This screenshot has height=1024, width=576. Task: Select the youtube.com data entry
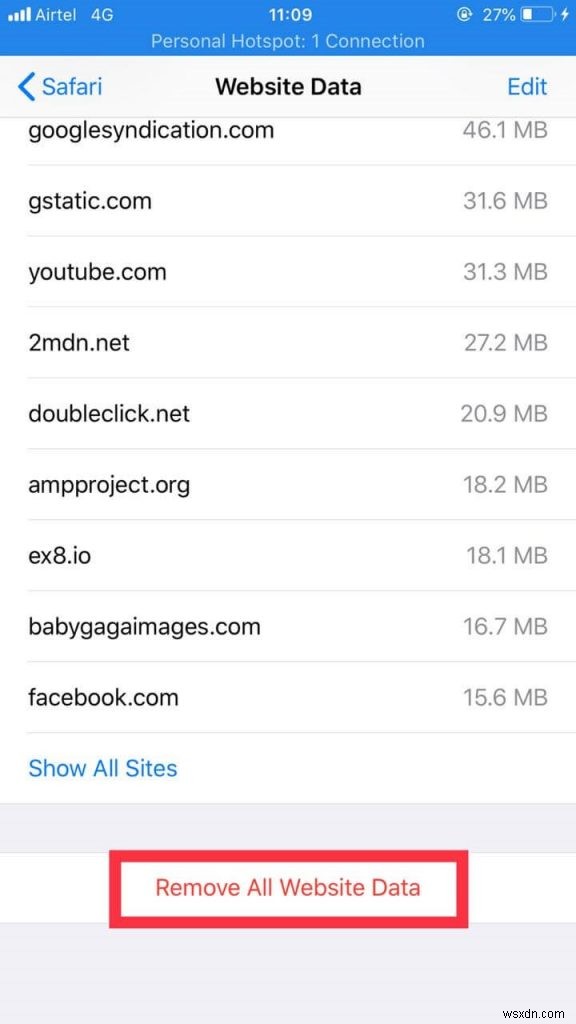288,271
